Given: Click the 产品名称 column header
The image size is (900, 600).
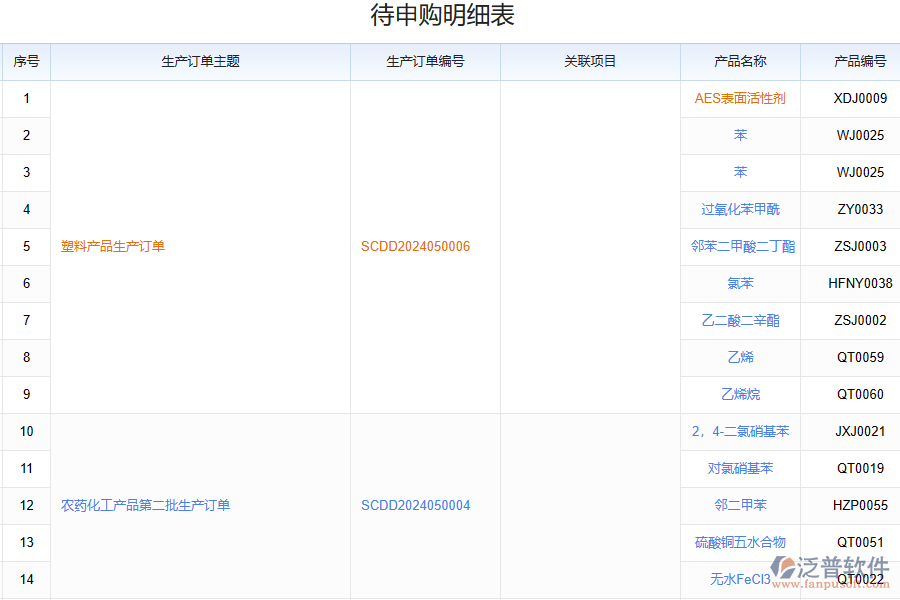Looking at the screenshot, I should (740, 61).
